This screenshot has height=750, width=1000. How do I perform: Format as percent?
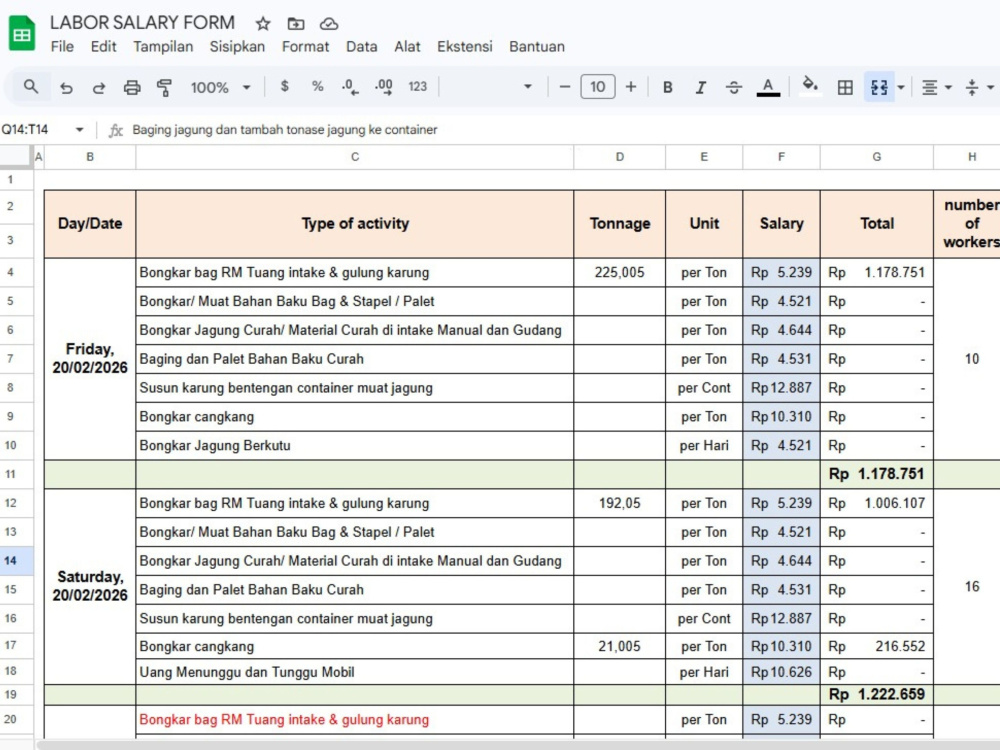318,86
